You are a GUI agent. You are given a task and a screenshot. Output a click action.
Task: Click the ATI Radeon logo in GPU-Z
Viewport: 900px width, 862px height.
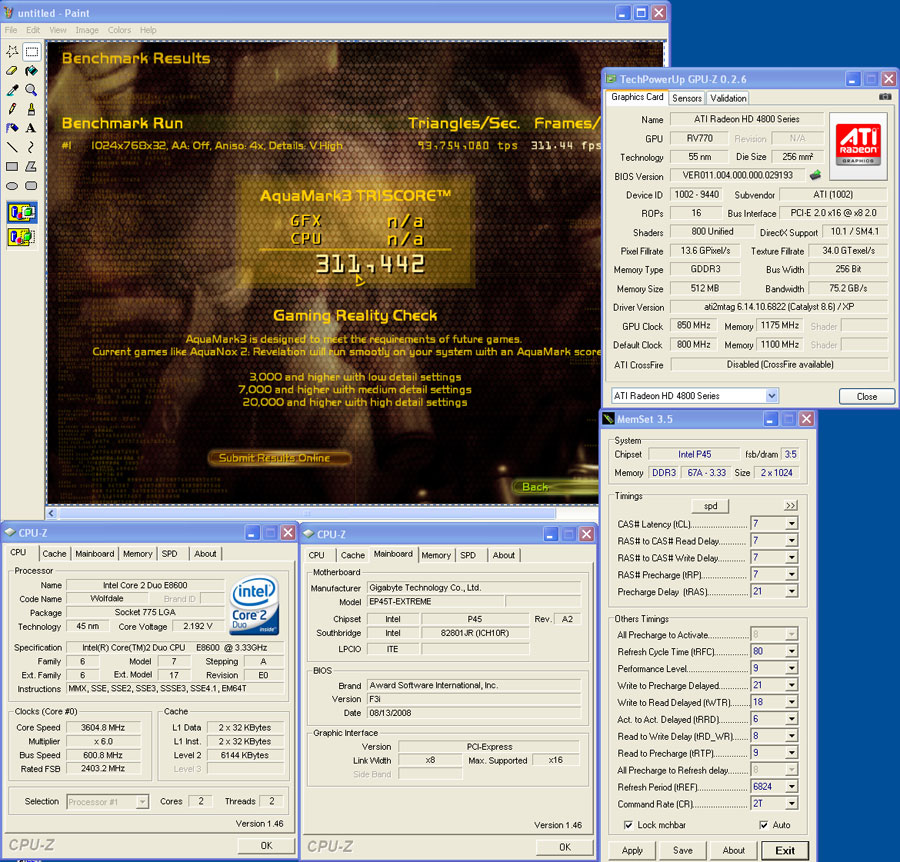tap(858, 144)
